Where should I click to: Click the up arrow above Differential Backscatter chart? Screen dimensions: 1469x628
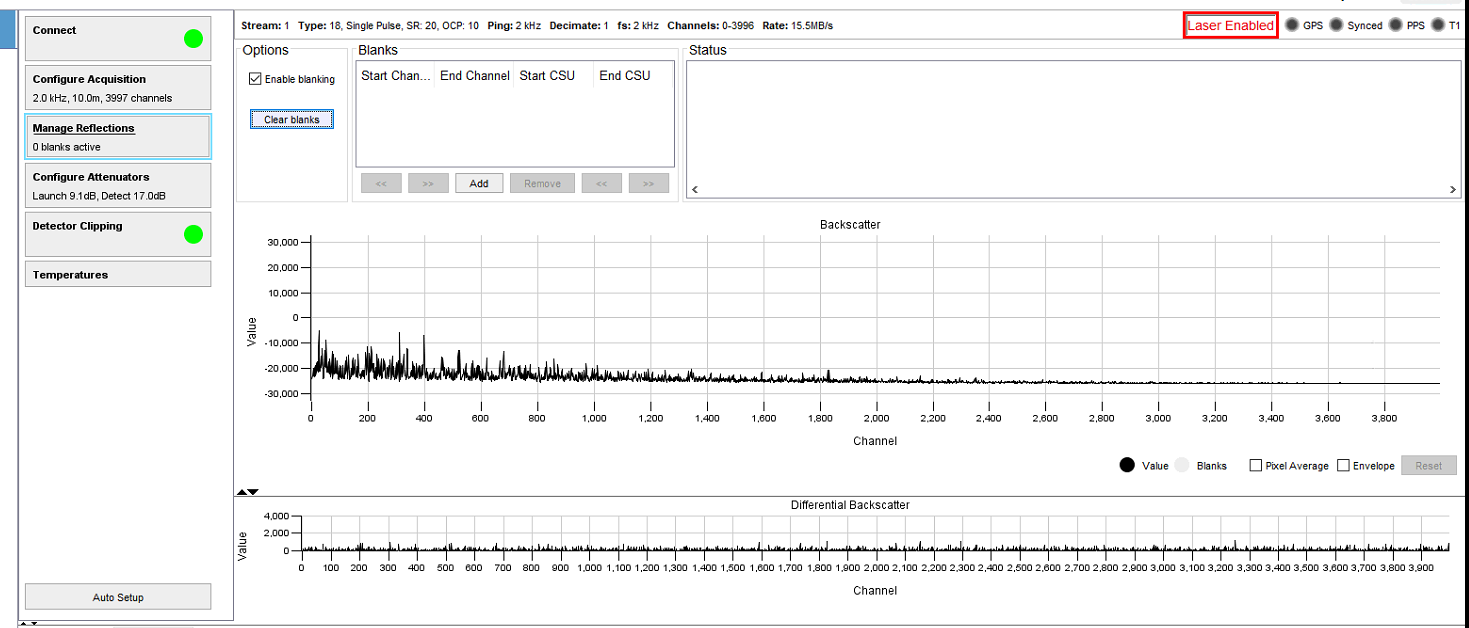(x=241, y=492)
